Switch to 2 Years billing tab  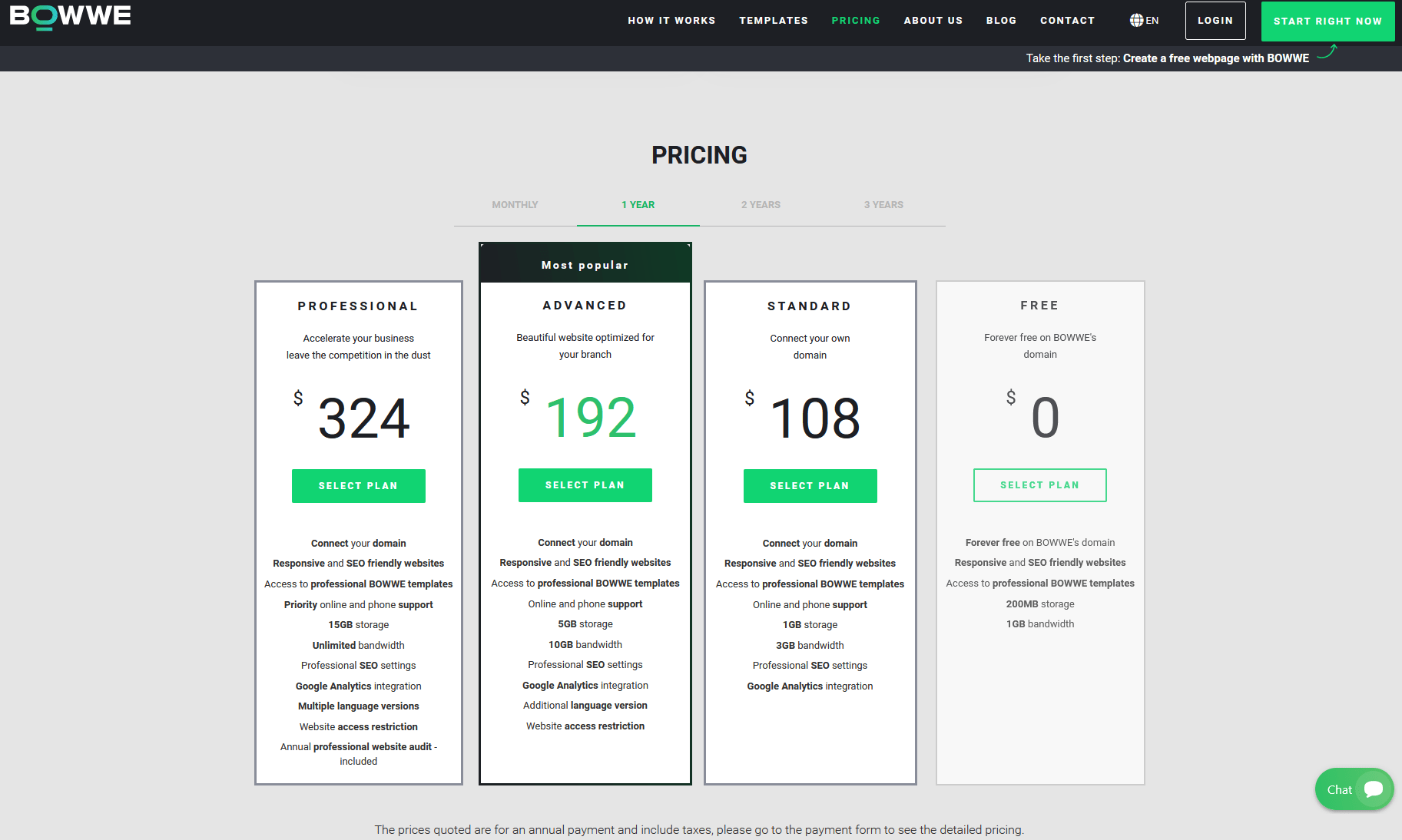(761, 205)
